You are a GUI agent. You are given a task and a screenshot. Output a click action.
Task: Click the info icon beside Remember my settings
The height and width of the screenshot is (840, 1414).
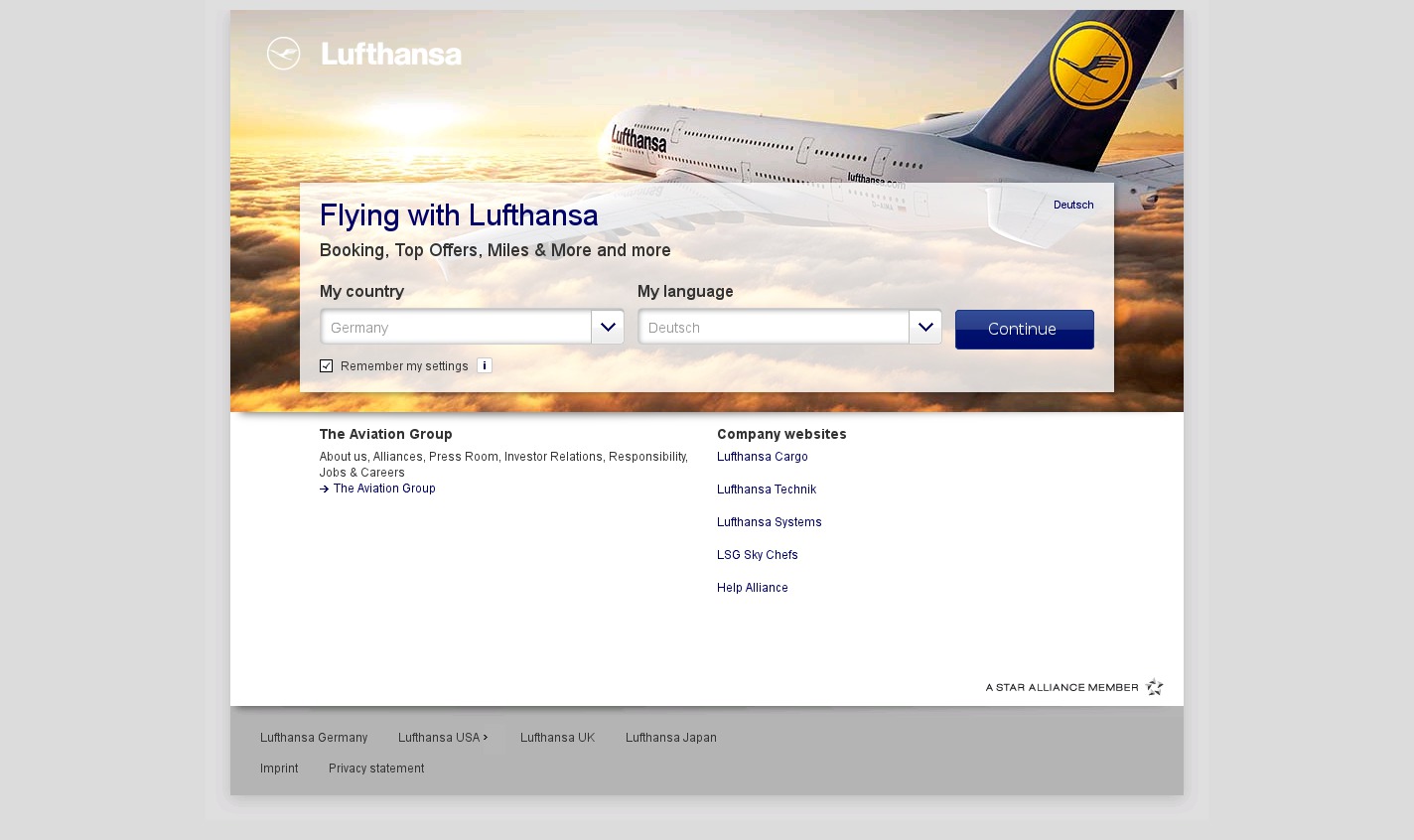point(485,365)
